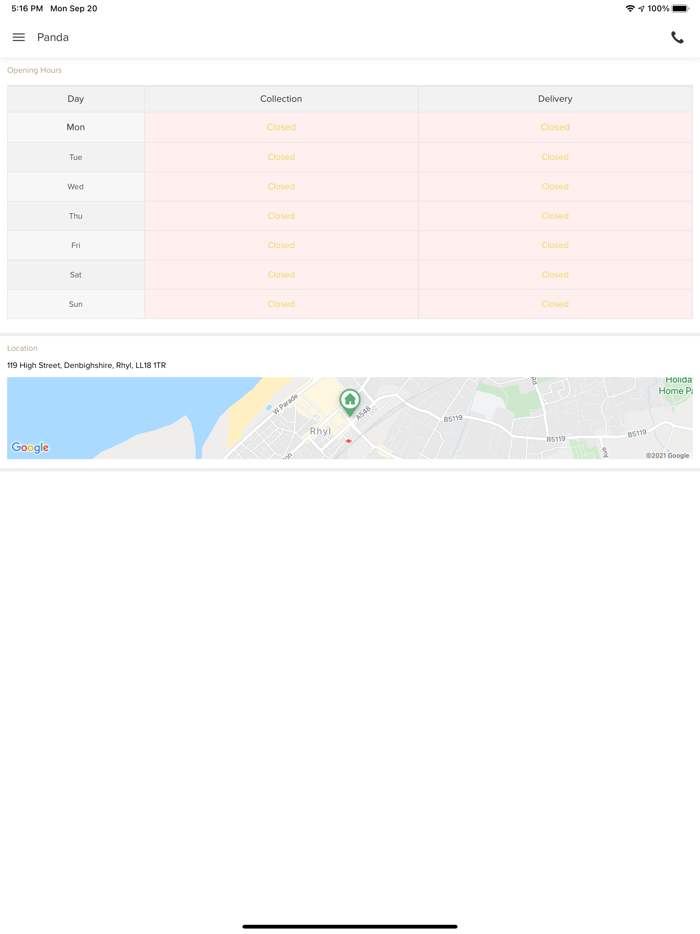This screenshot has height=934, width=700.
Task: Click the Opening Hours heading
Action: (x=34, y=70)
